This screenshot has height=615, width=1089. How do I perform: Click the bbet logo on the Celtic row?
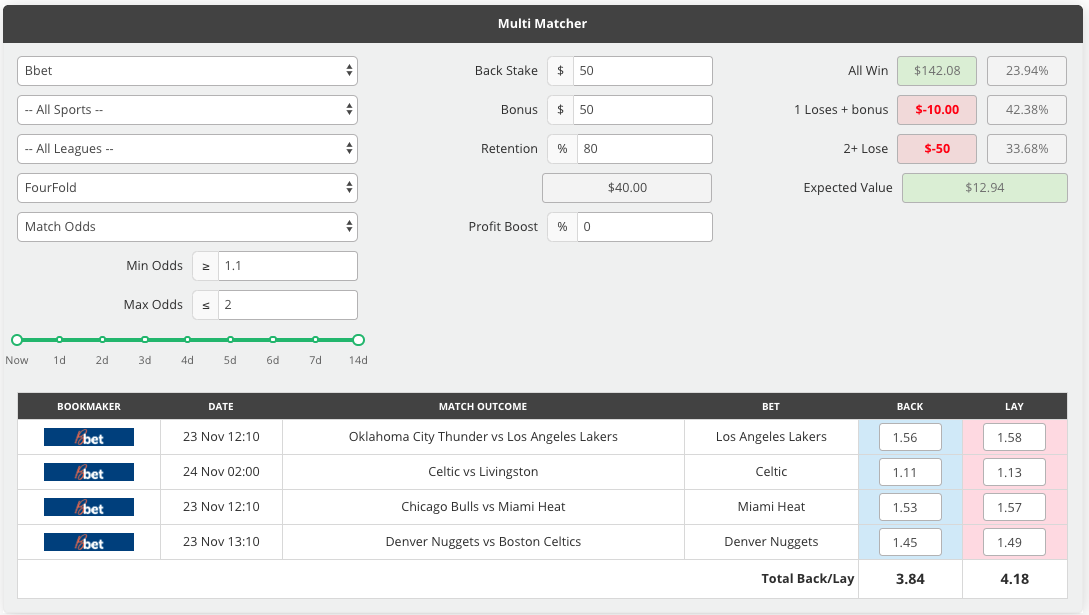pyautogui.click(x=89, y=471)
